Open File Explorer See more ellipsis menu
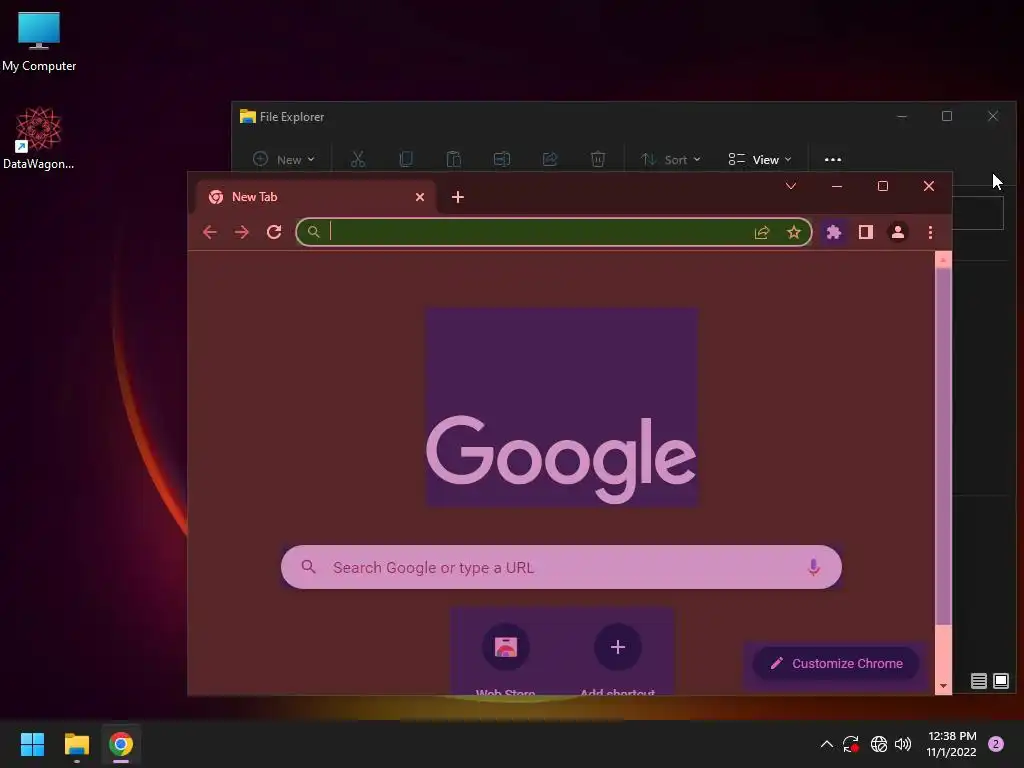This screenshot has width=1024, height=768. (x=833, y=159)
